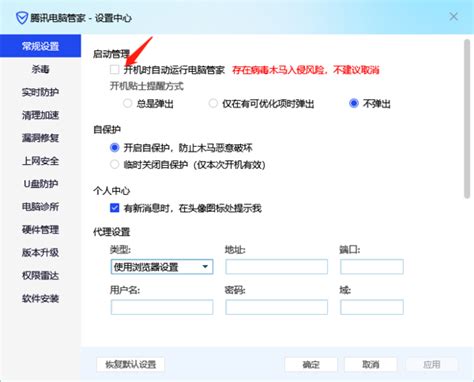474x382 pixels.
Task: Select the 权限雷达 tab
Action: pos(40,275)
